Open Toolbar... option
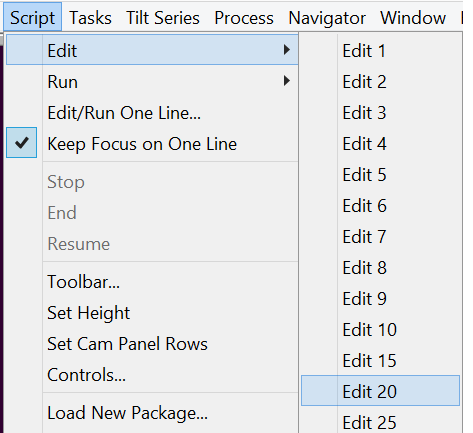Viewport: 473px width, 433px height. point(152,282)
